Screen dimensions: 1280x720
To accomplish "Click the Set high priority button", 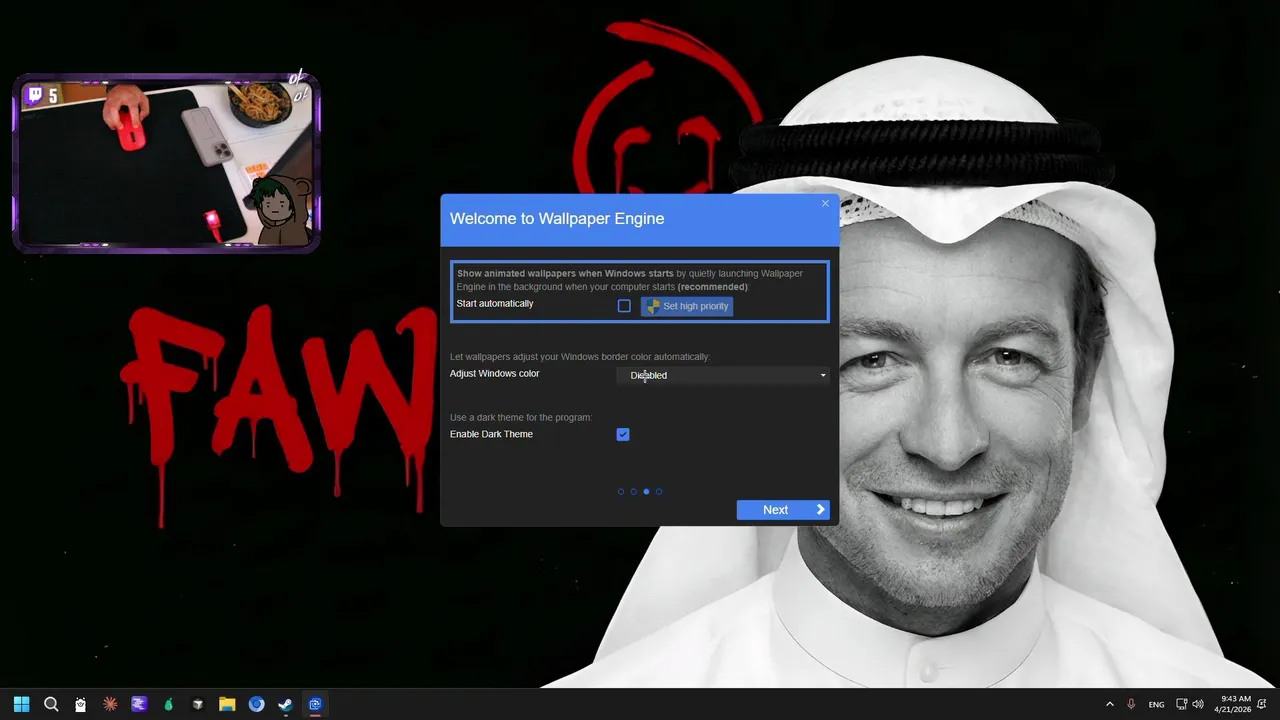I will tap(687, 306).
